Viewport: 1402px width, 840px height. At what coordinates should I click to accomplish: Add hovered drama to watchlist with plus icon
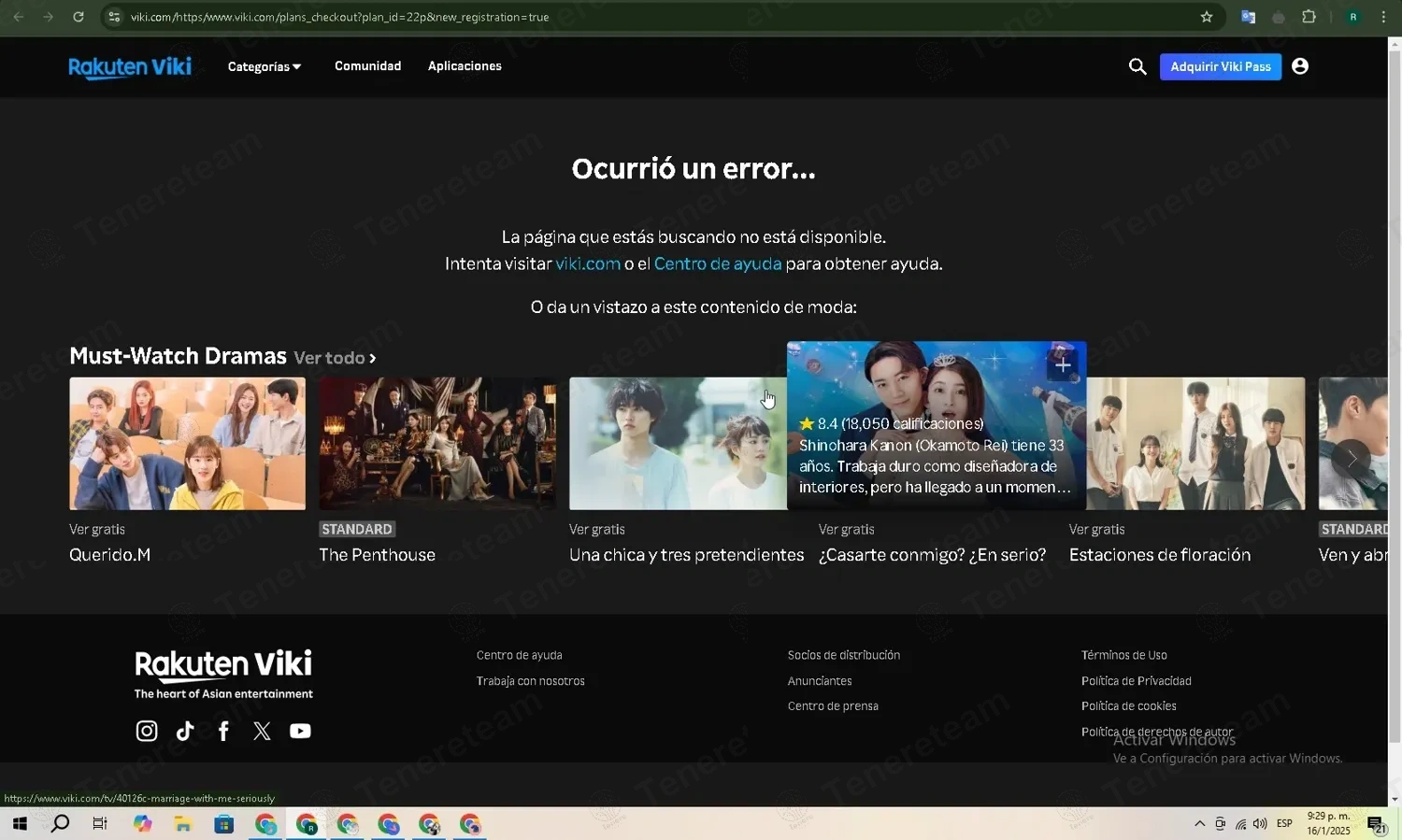point(1063,365)
